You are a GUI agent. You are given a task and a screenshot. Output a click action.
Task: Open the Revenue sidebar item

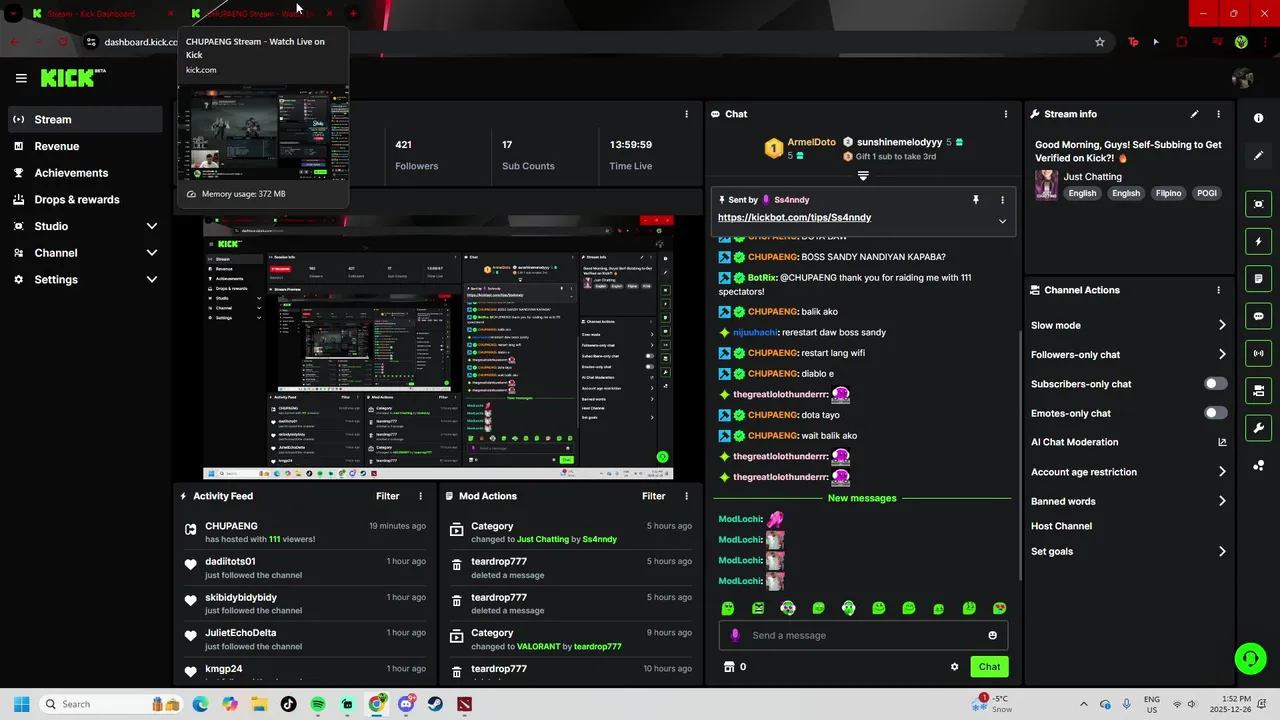coord(85,146)
